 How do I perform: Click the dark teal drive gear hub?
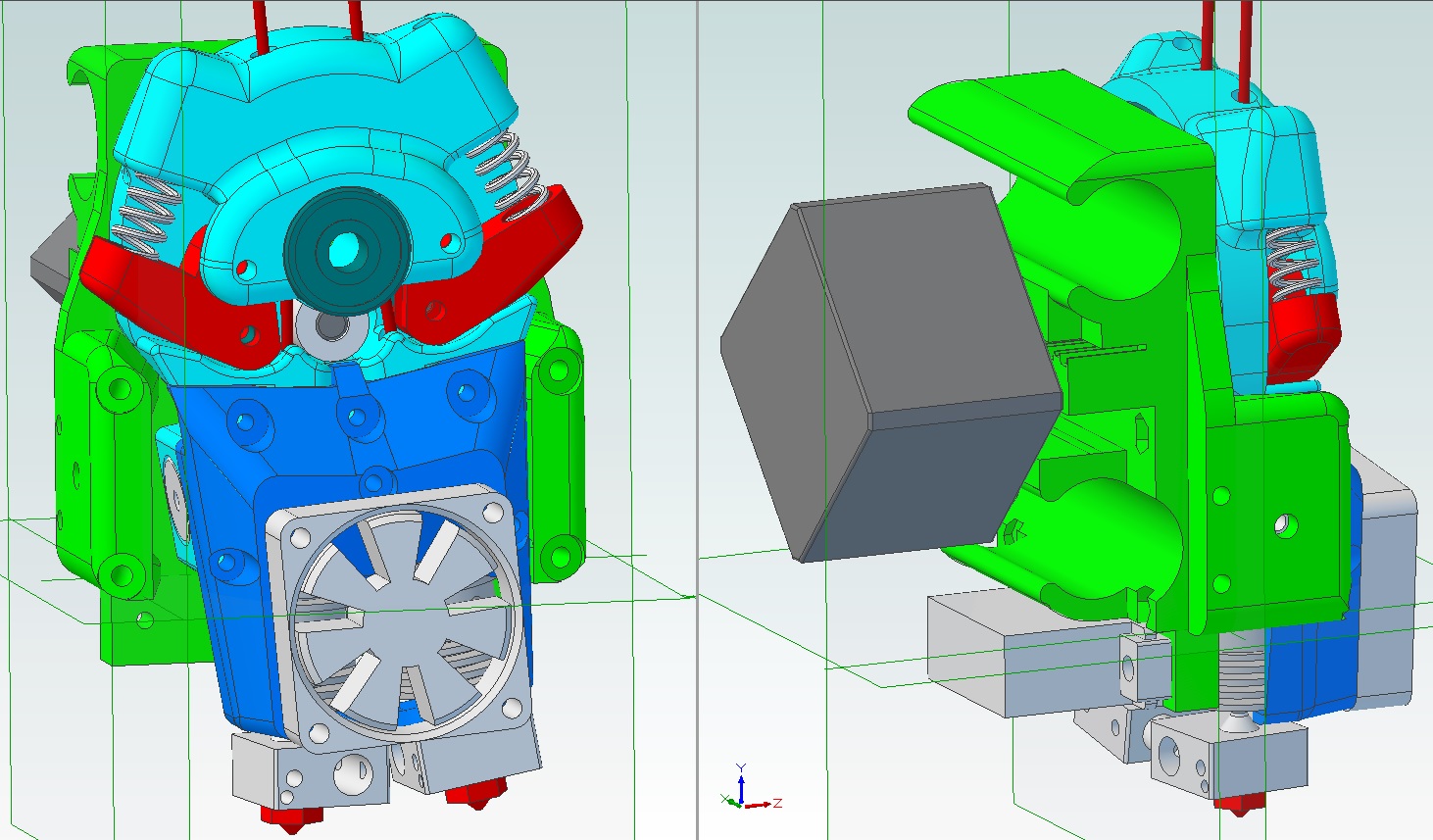[342, 250]
